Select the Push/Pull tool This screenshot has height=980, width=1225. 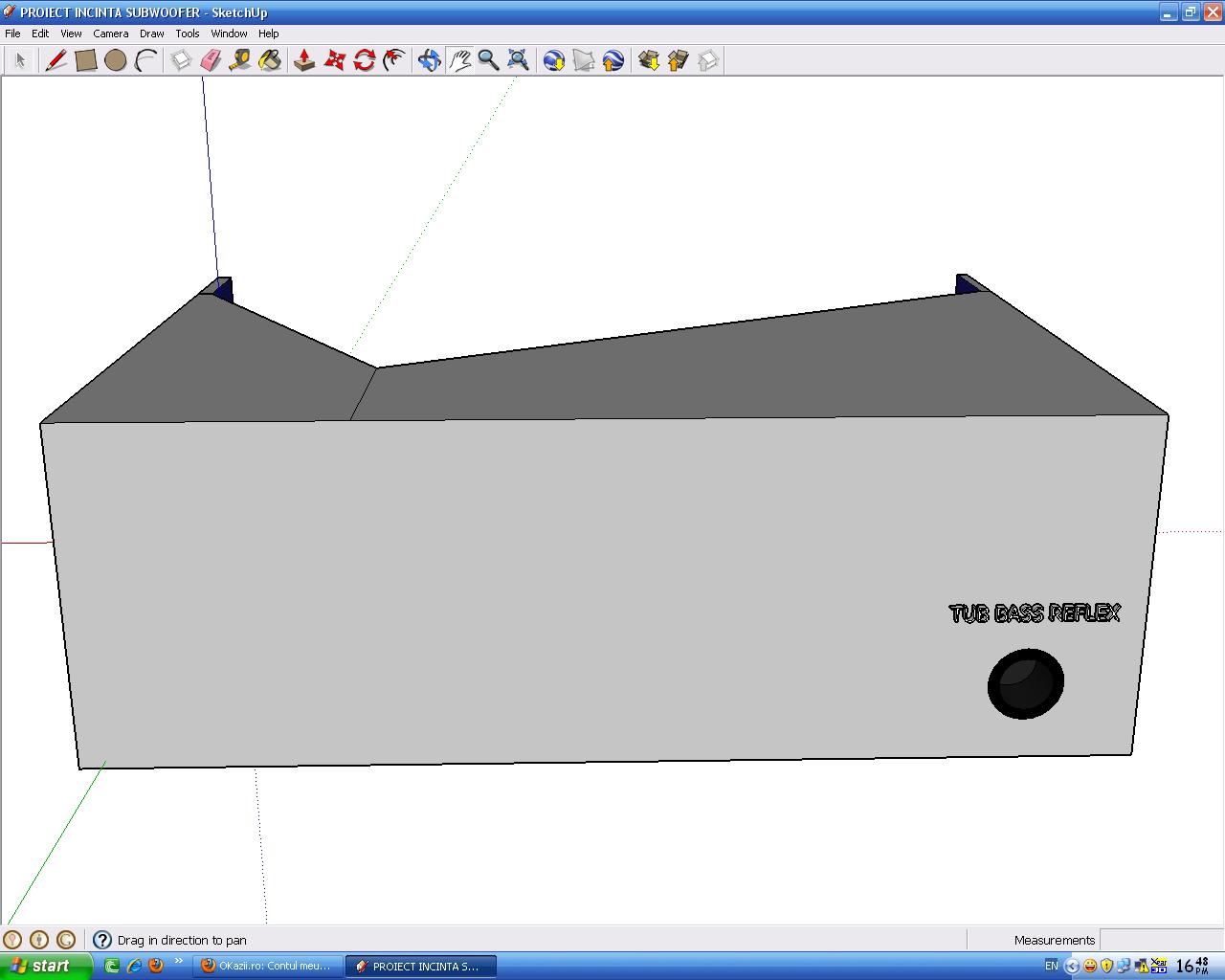304,60
